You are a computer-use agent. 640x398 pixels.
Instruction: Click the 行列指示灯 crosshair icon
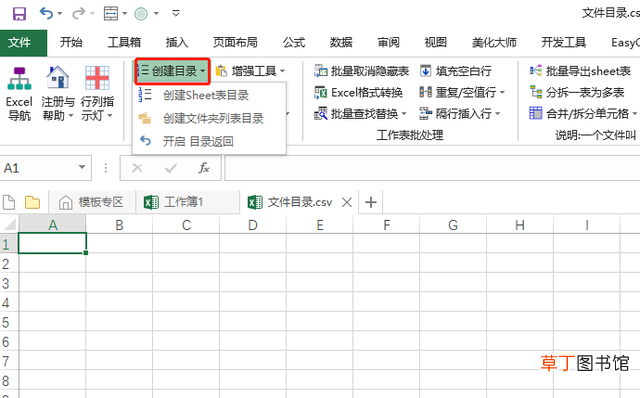(x=97, y=78)
